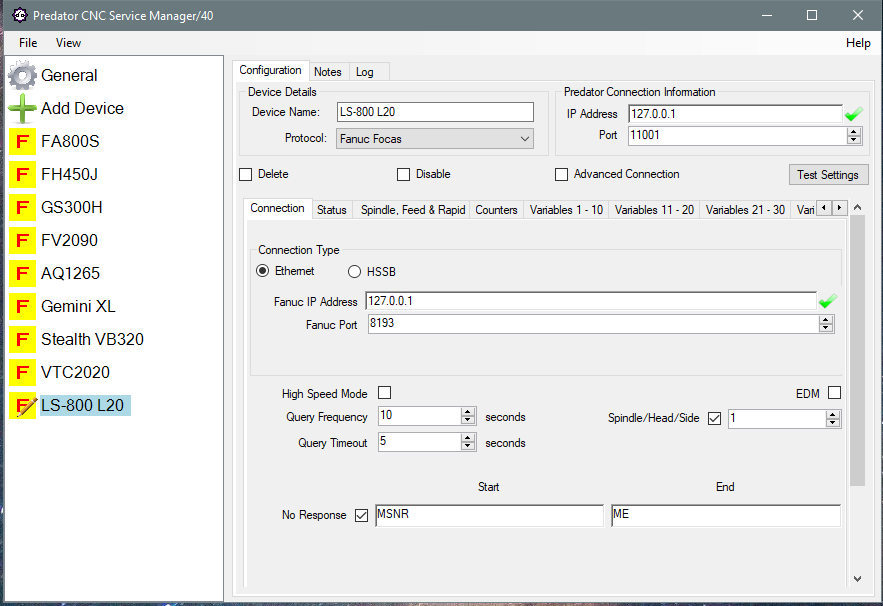Switch to the Notes tab
Viewport: 883px width, 606px height.
pos(328,71)
